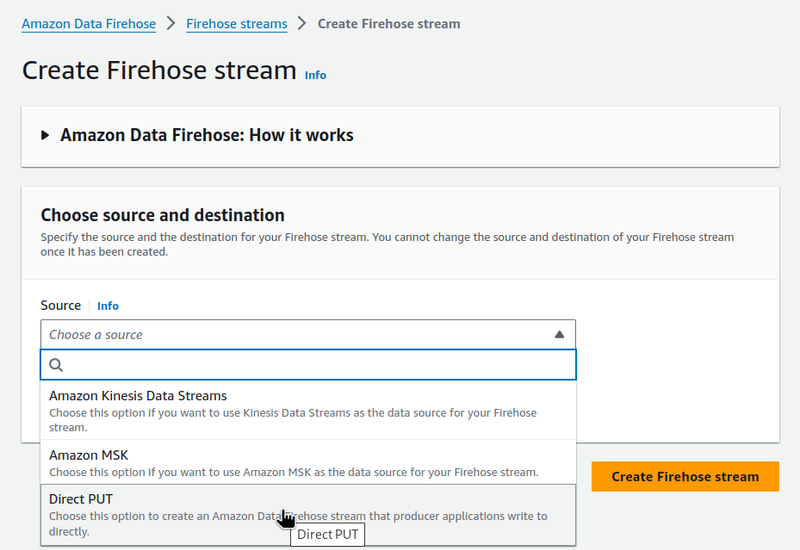
Task: Select Amazon MSK source option
Action: 308,462
